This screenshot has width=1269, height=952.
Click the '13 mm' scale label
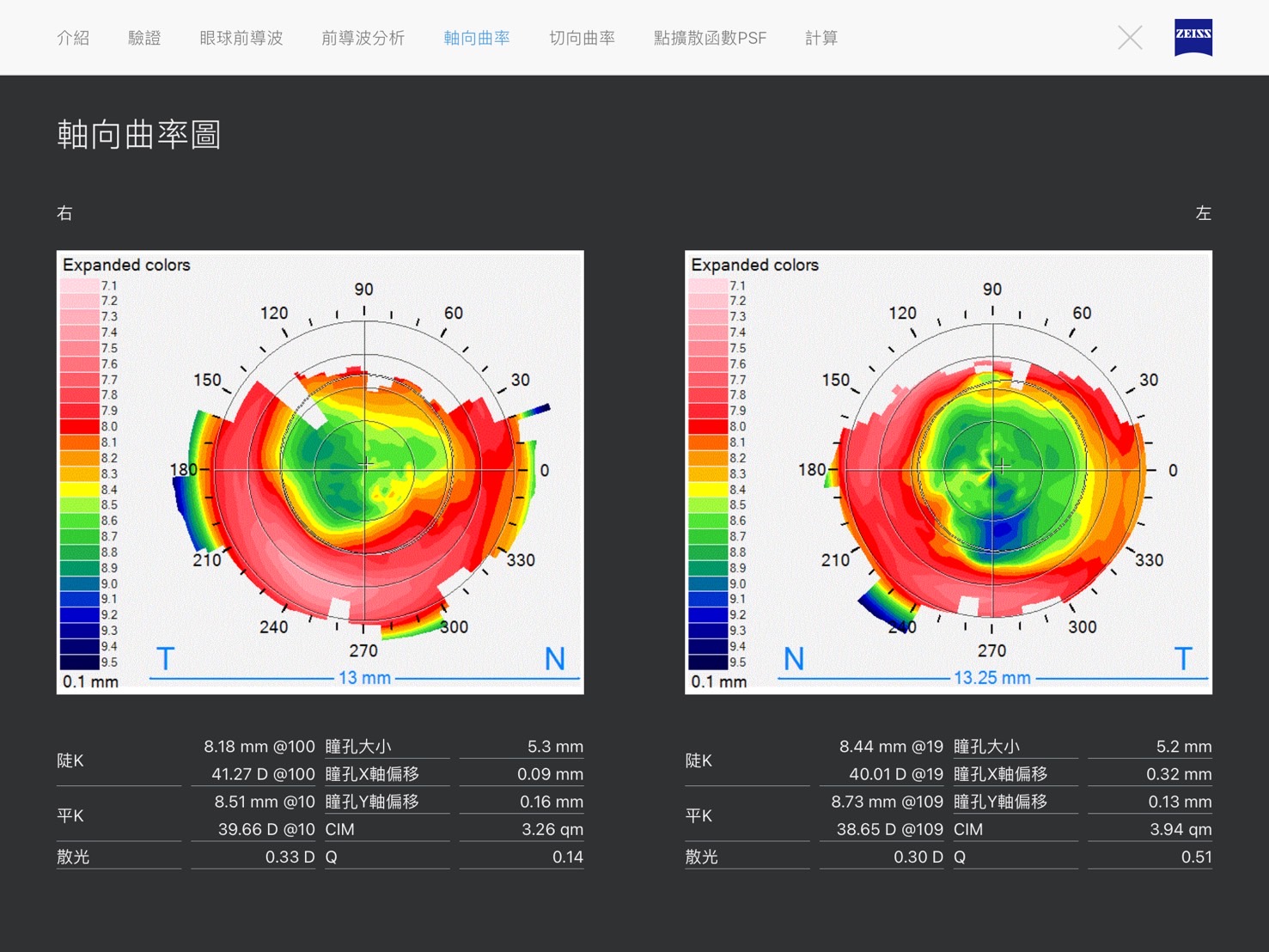pyautogui.click(x=364, y=678)
